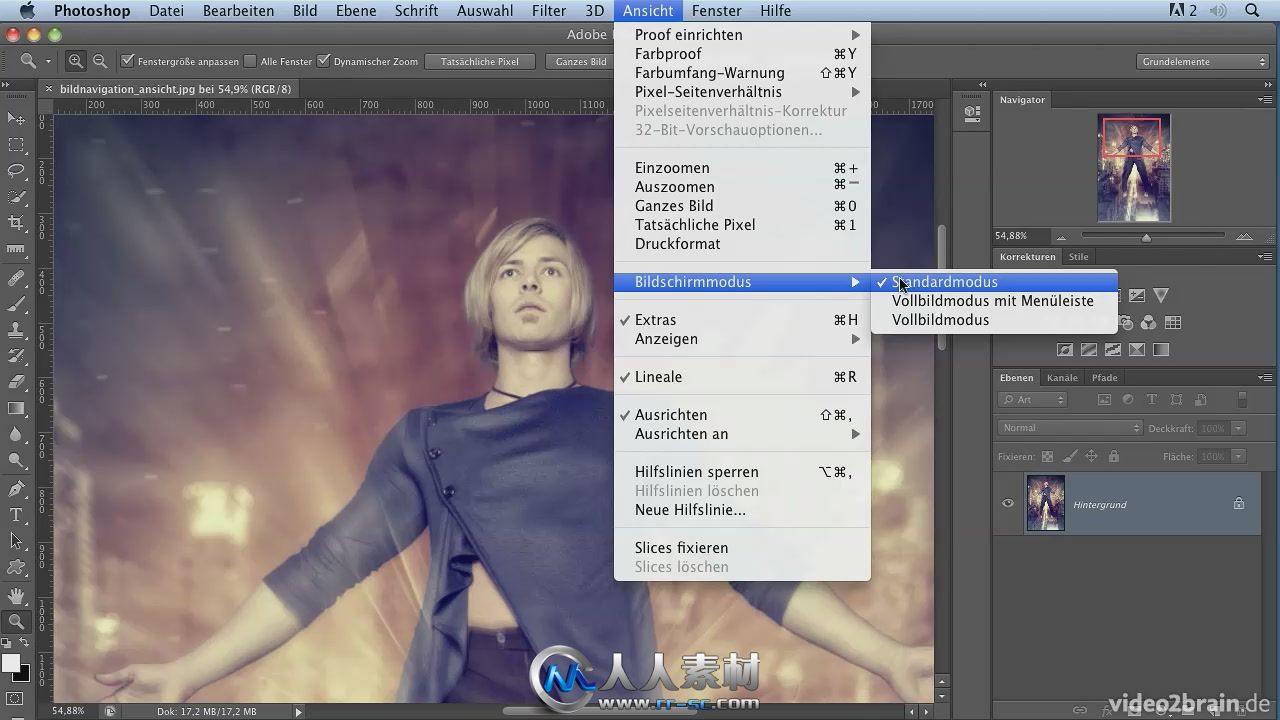Open the Zoom tool preset picker arrow
1280x720 pixels.
[x=48, y=61]
